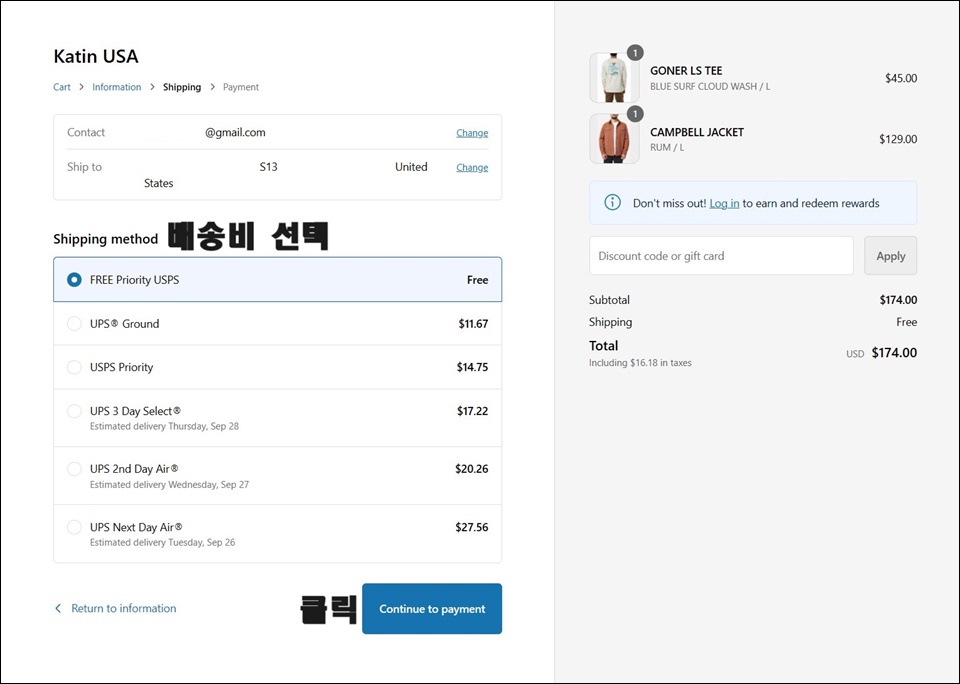Screen dimensions: 960x684
Task: Select the Shipping breadcrumb step
Action: [x=182, y=87]
